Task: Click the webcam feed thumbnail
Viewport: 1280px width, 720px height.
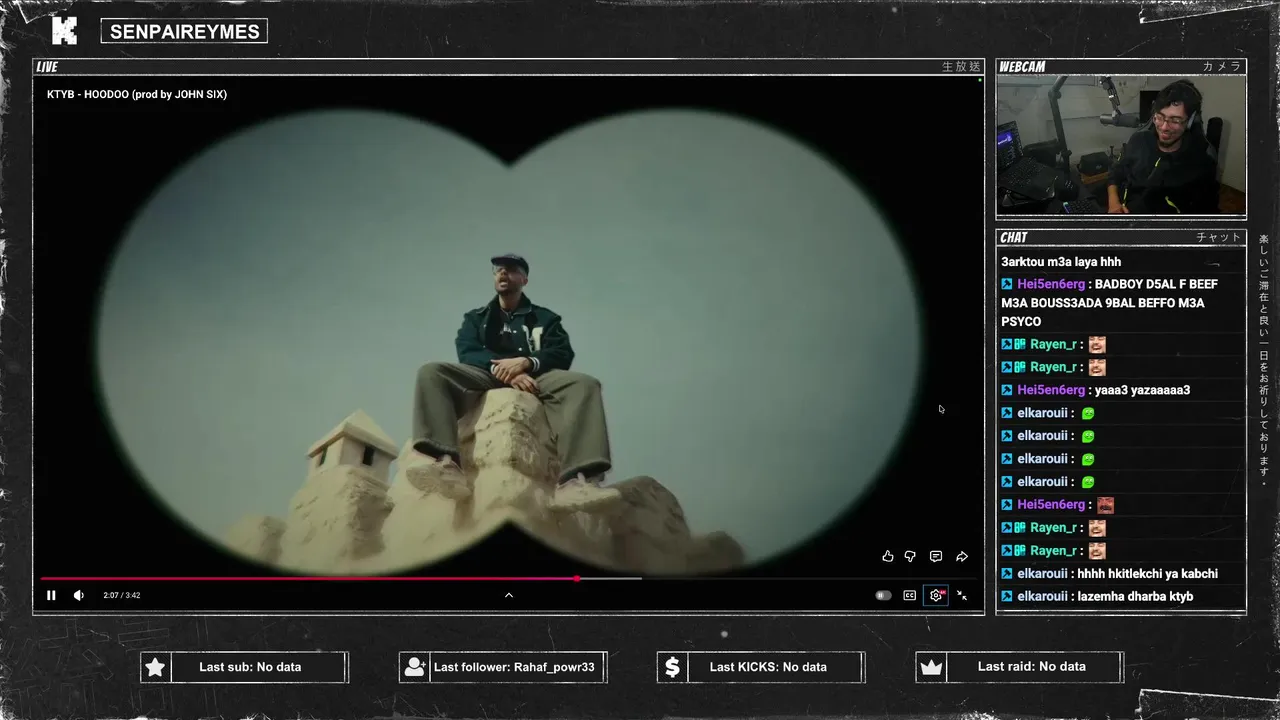Action: click(x=1121, y=145)
